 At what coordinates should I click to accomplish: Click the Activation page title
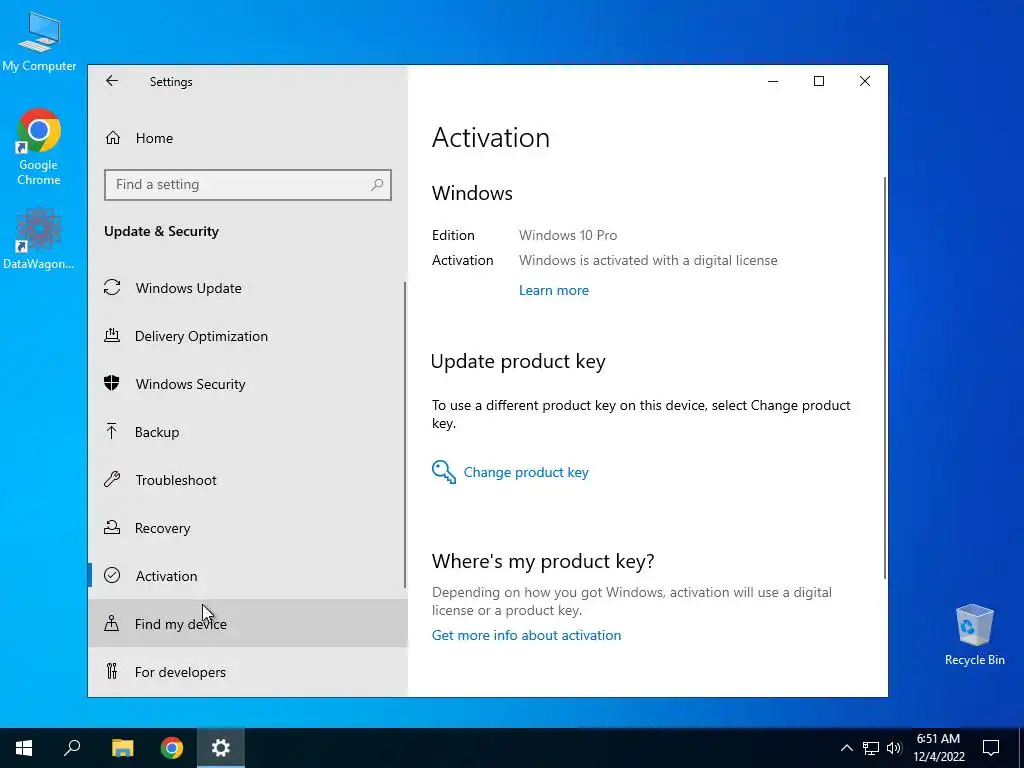pyautogui.click(x=490, y=138)
